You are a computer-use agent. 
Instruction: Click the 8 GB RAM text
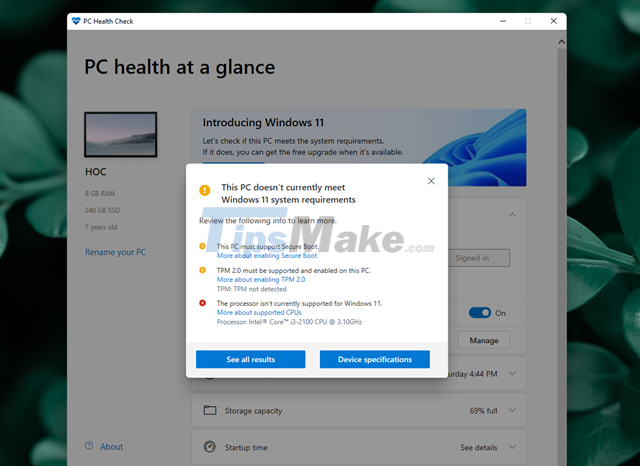click(x=100, y=193)
